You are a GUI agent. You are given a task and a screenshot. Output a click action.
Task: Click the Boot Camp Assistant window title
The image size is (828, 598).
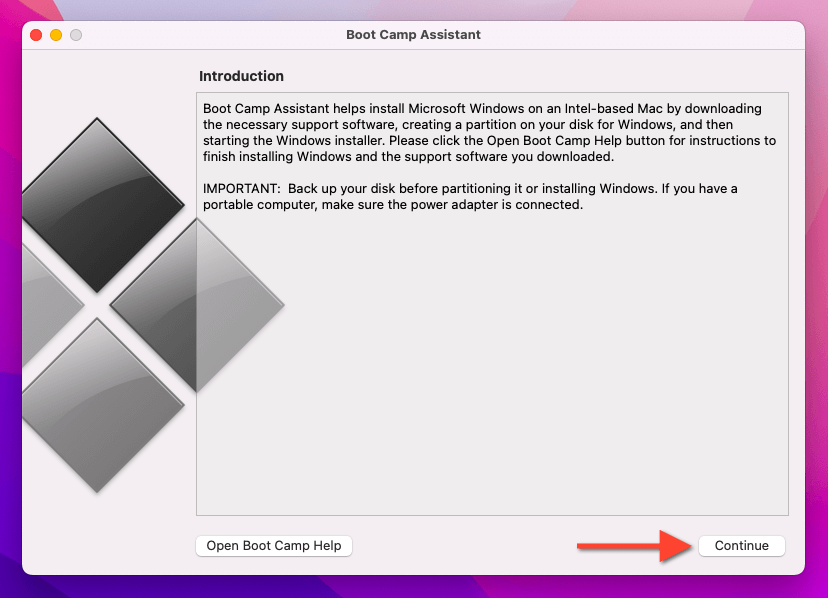[x=413, y=35]
